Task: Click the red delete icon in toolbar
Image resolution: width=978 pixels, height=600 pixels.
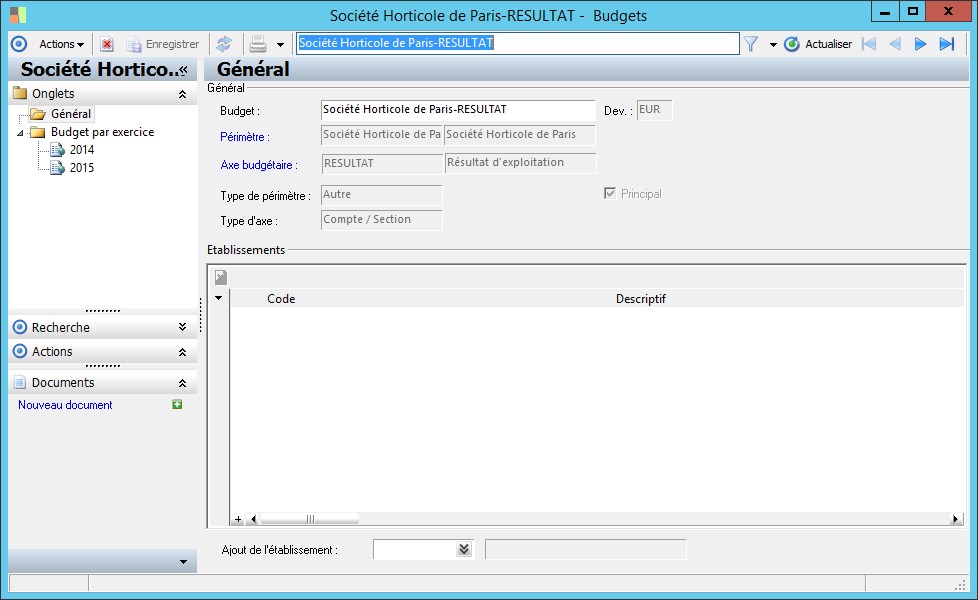Action: (x=107, y=44)
